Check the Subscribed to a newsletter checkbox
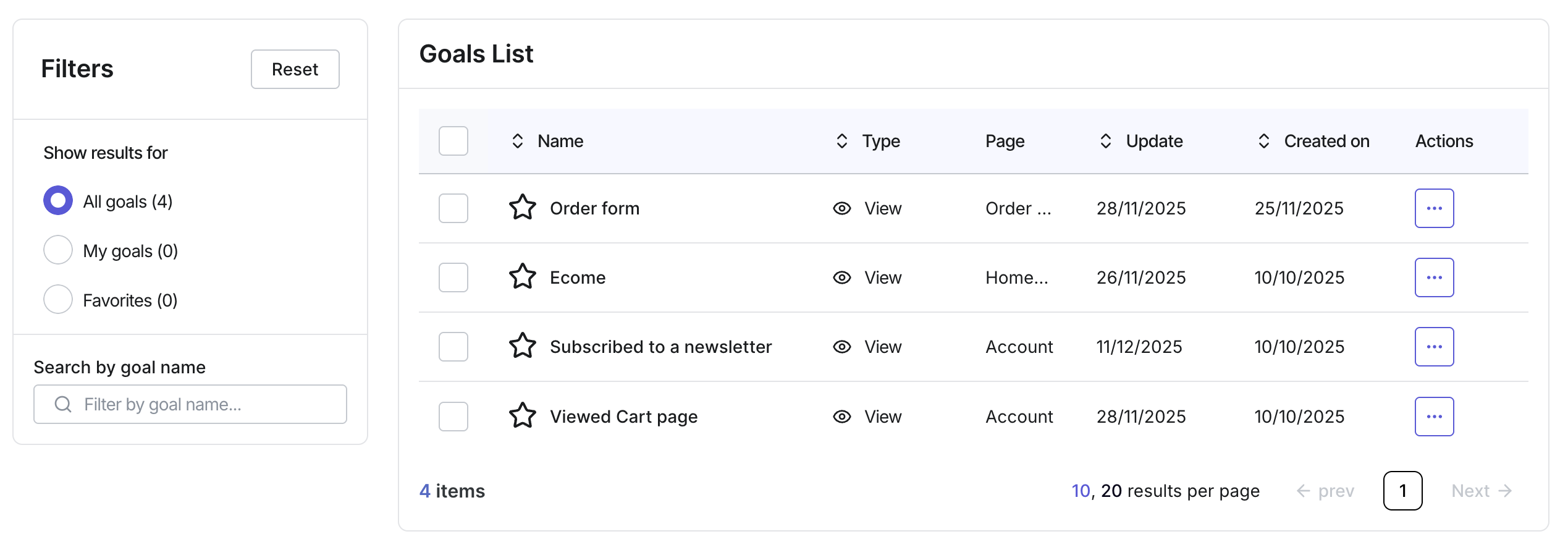 [x=453, y=347]
